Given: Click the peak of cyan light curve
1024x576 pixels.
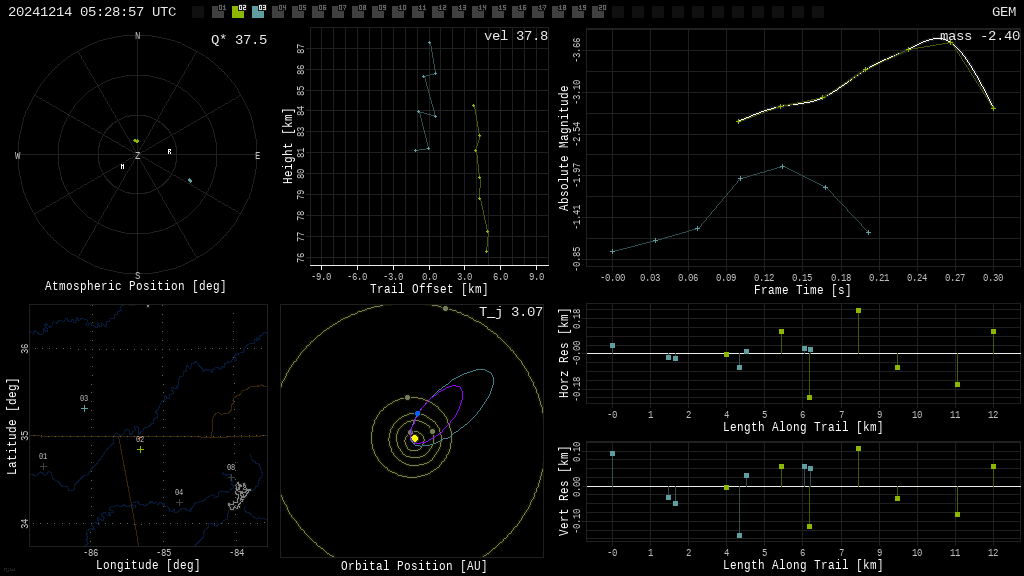Looking at the screenshot, I should tap(782, 166).
